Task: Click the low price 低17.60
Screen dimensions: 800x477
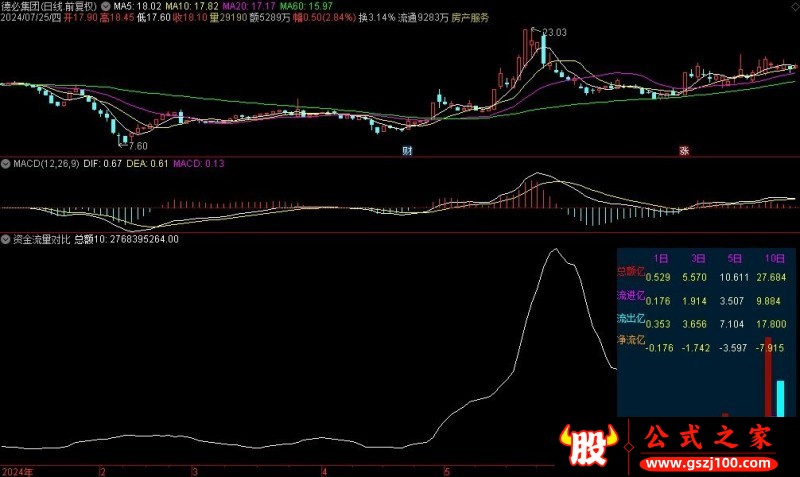Action: 154,18
